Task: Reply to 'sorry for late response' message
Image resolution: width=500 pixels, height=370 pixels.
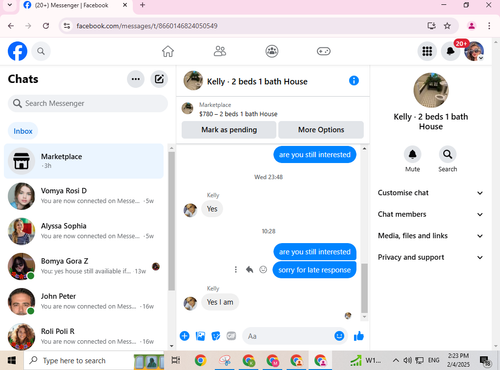Action: tap(249, 269)
